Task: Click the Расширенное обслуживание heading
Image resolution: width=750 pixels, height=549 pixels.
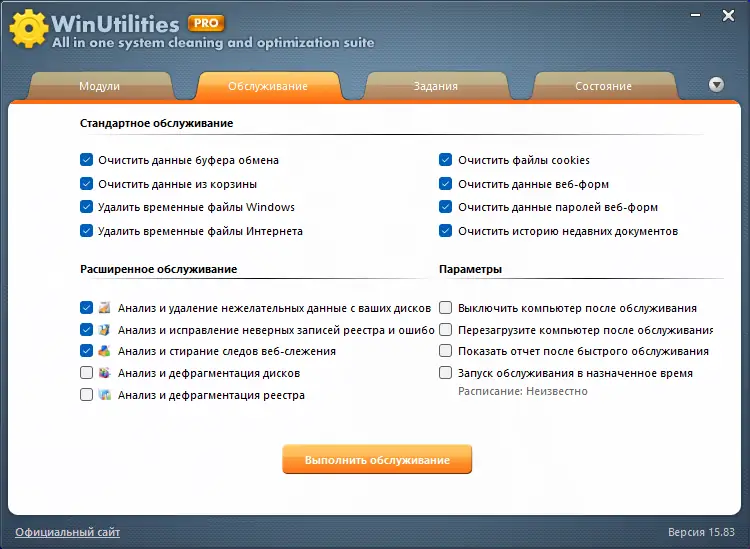Action: click(x=158, y=269)
